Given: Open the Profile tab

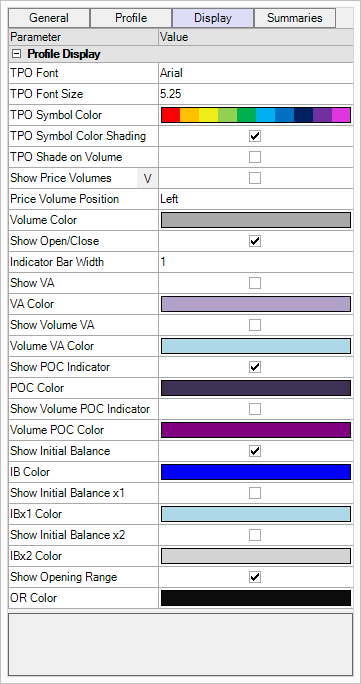Looking at the screenshot, I should tap(131, 18).
